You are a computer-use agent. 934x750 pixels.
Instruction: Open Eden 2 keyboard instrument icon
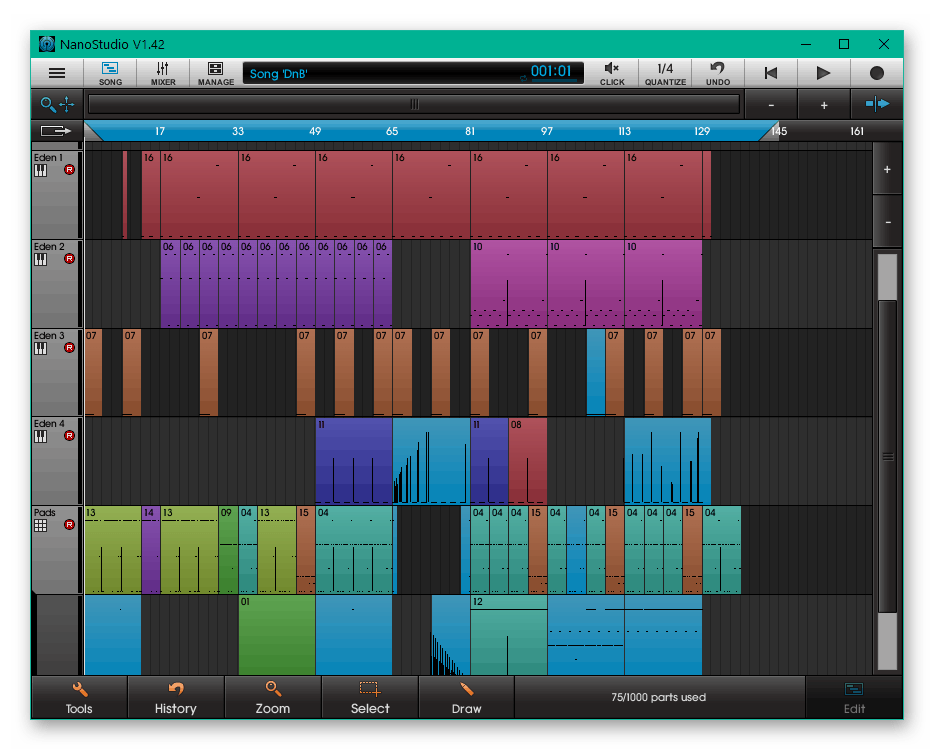coord(41,260)
